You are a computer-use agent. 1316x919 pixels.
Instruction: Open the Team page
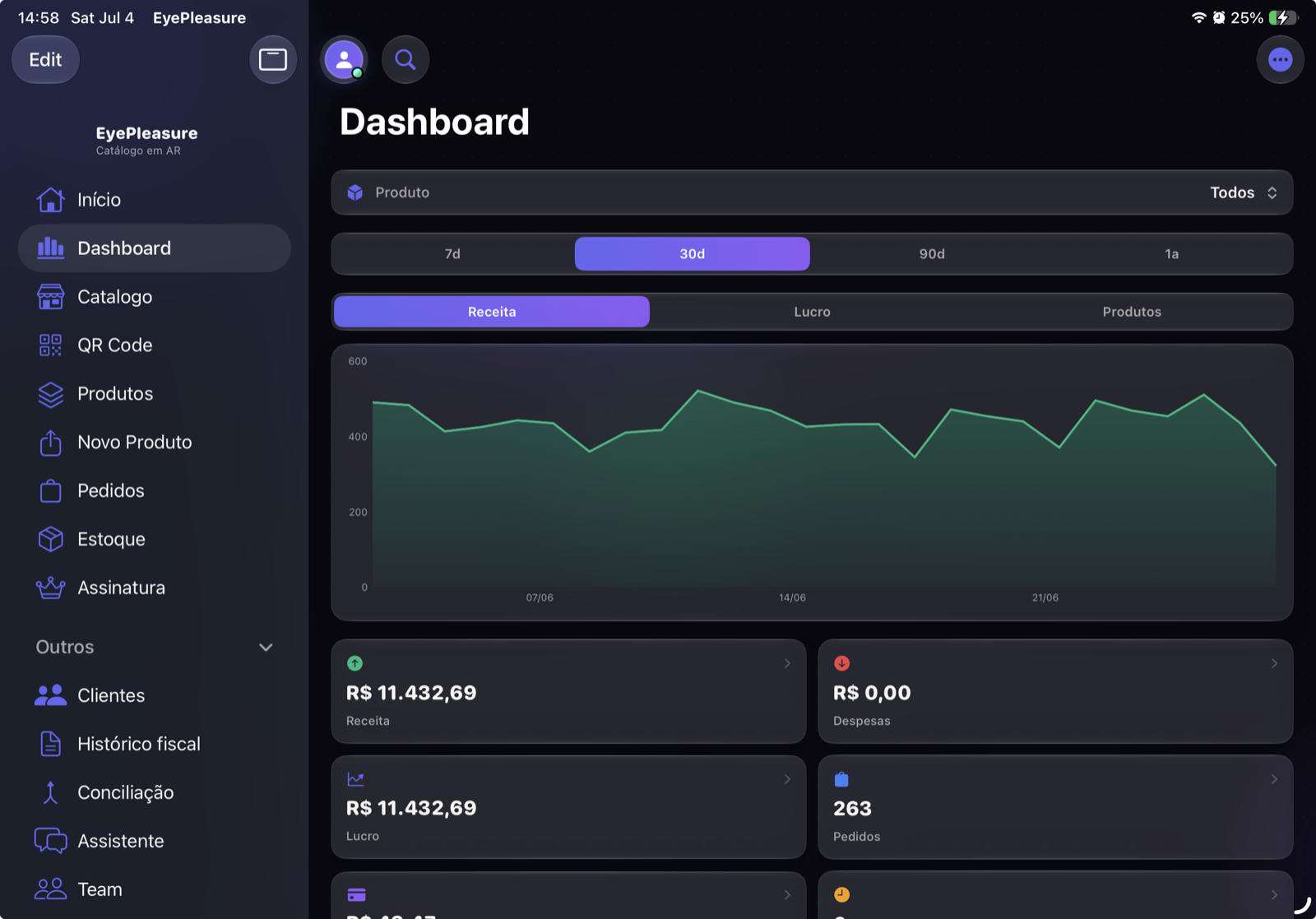(x=154, y=889)
